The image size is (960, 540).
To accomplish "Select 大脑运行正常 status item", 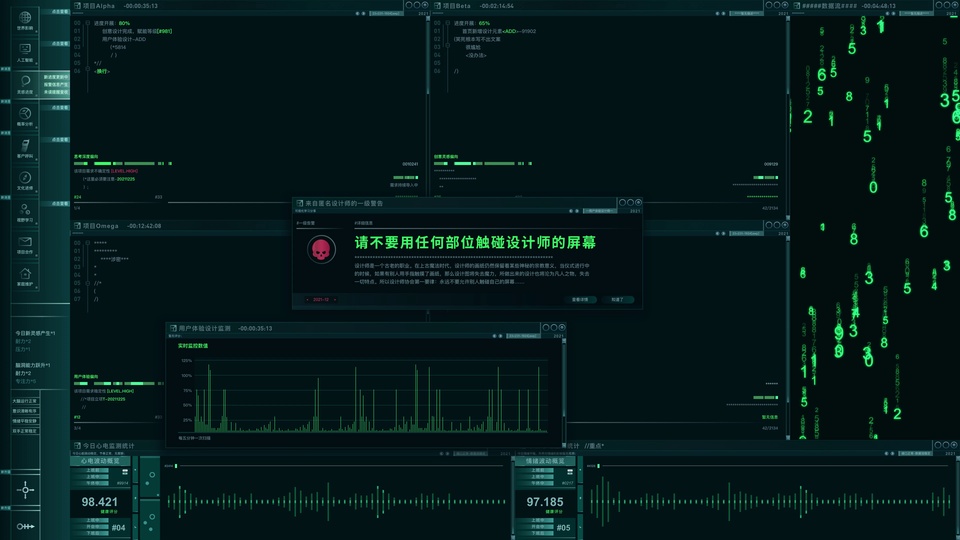I will tap(25, 401).
